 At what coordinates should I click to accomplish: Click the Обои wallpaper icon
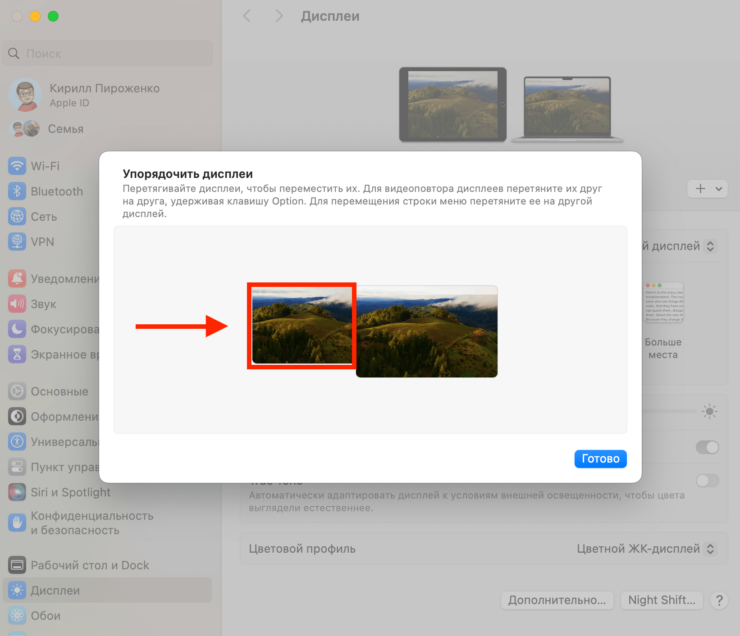tap(17, 616)
